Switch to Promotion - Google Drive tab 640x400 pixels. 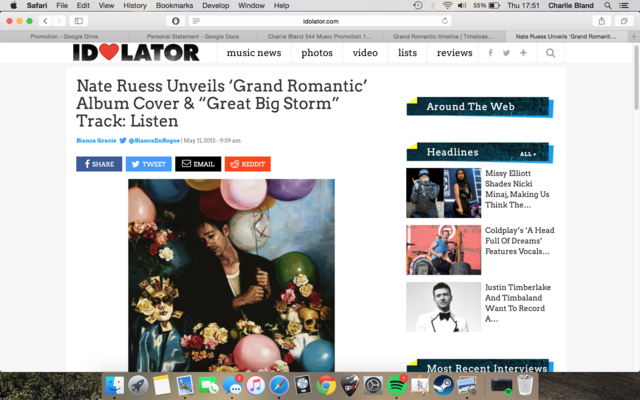click(x=64, y=36)
